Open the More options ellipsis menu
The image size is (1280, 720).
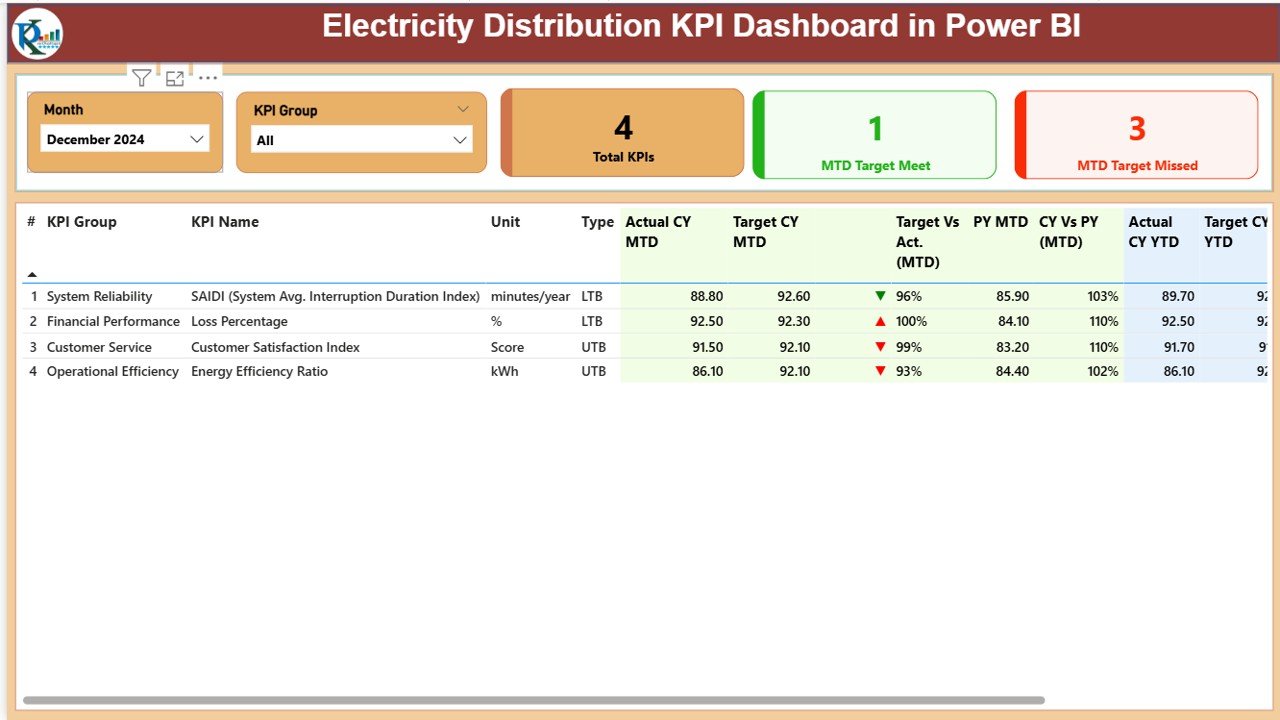pyautogui.click(x=208, y=78)
